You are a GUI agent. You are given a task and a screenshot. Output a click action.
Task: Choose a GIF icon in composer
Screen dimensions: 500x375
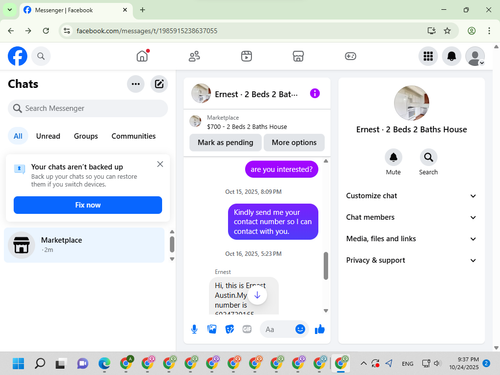(x=247, y=329)
